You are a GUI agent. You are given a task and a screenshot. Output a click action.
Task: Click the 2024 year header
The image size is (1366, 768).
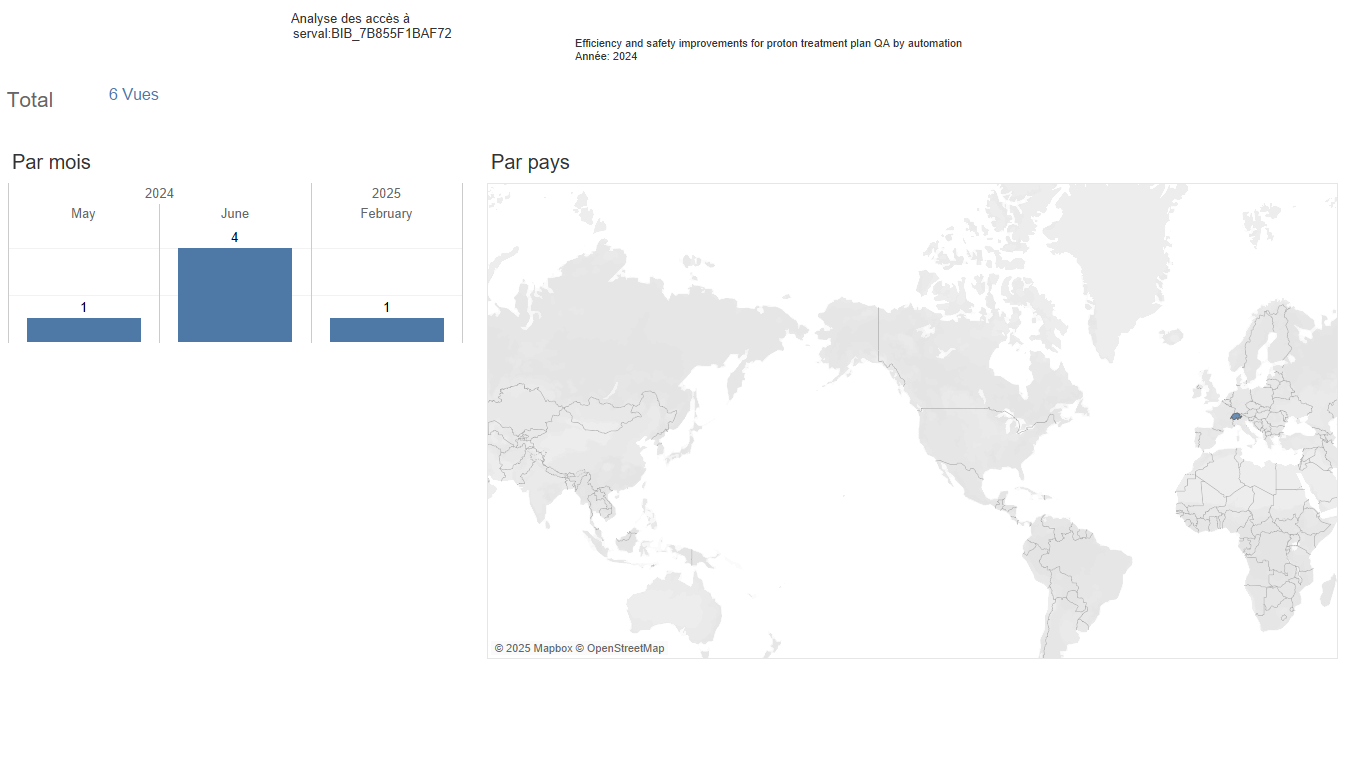(x=159, y=193)
